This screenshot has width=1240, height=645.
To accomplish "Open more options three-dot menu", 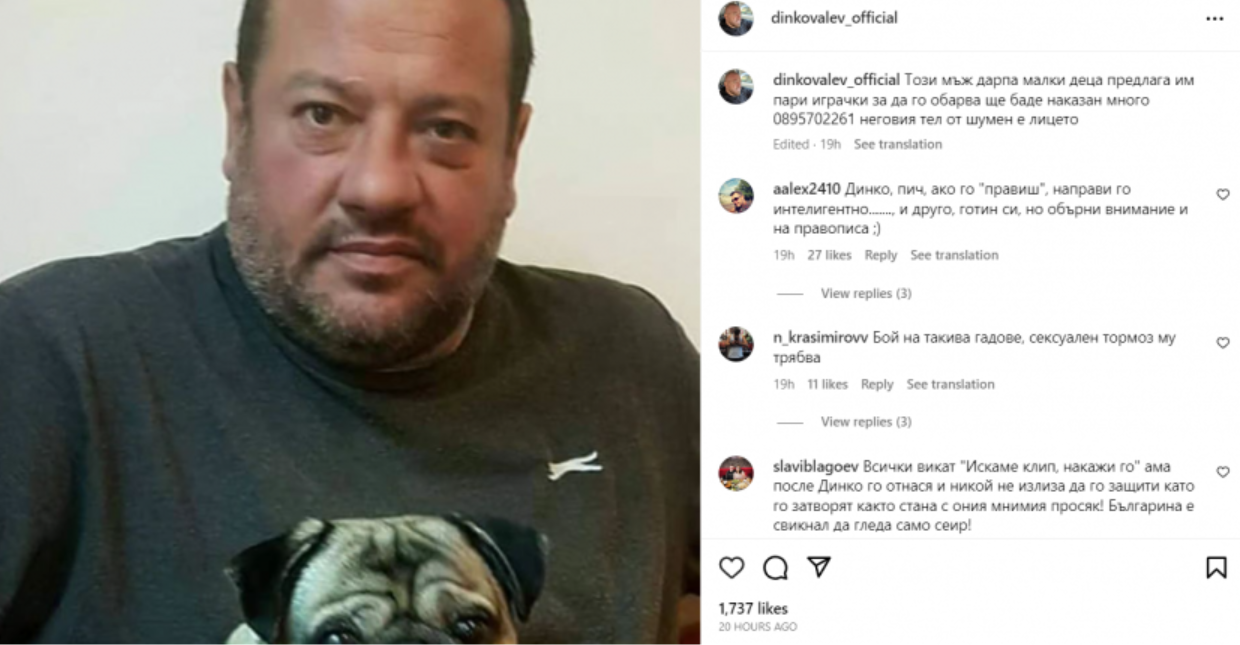I will (x=1214, y=18).
